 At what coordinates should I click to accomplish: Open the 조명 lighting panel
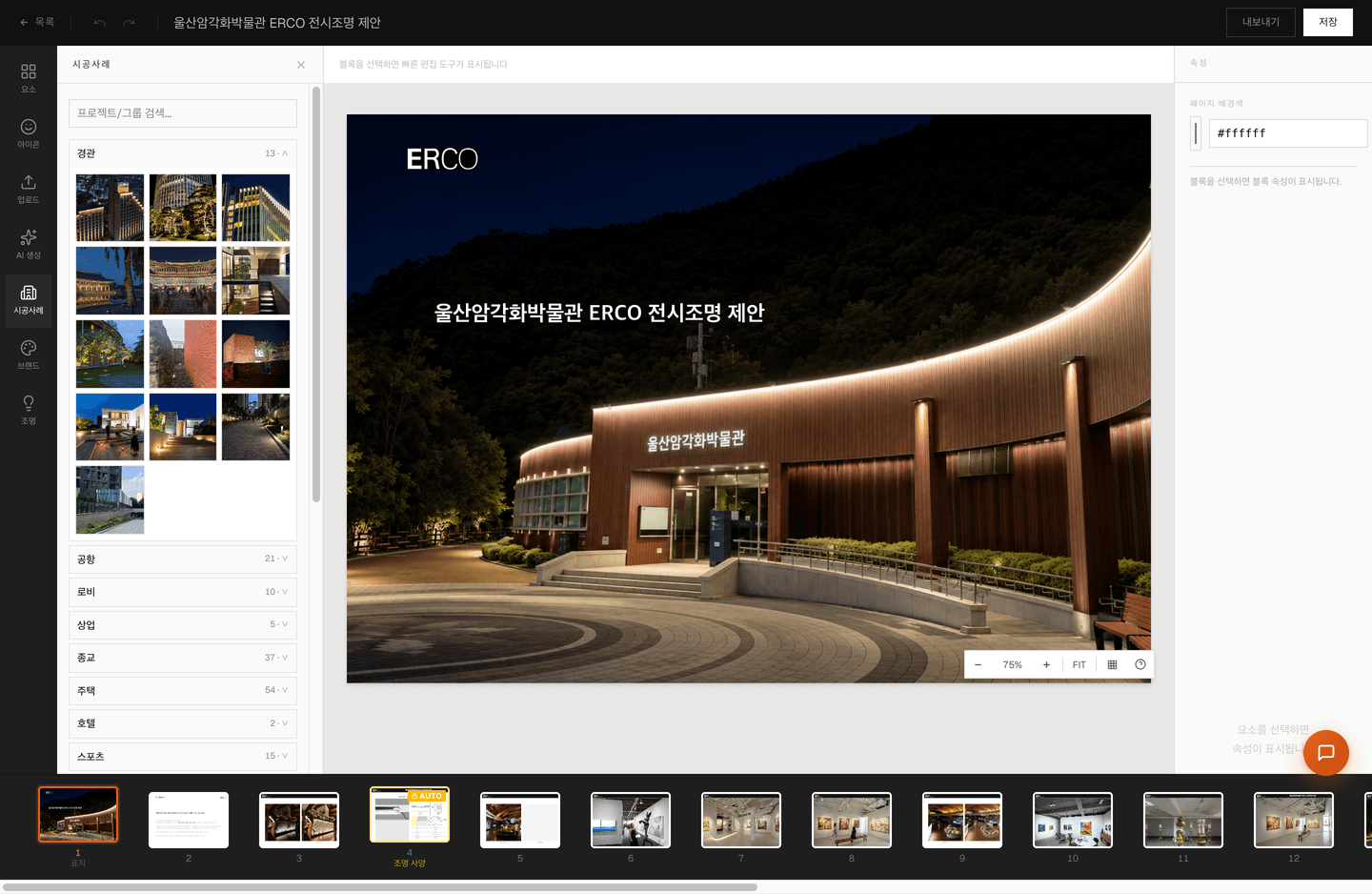29,410
